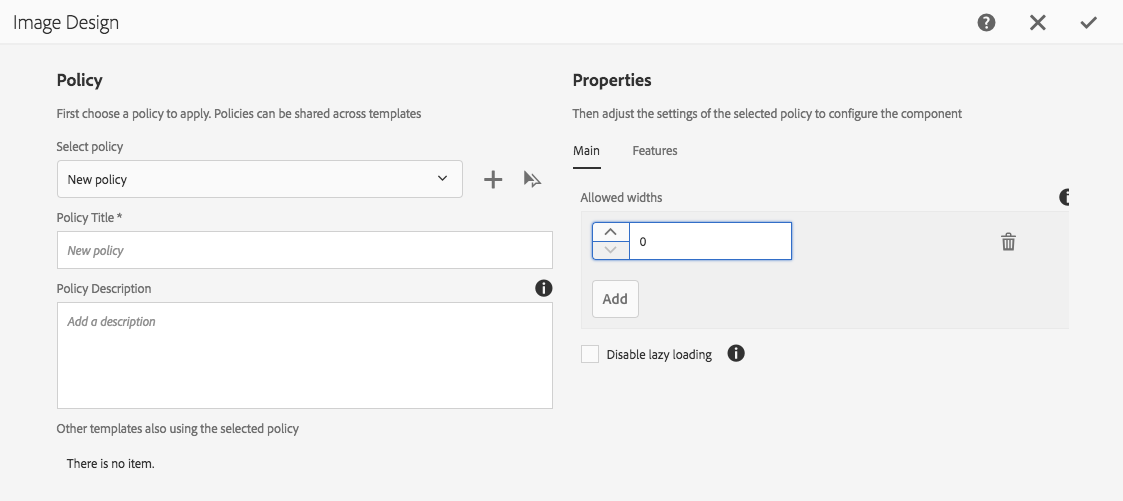The height and width of the screenshot is (501, 1123).
Task: Enable the Disable lazy loading checkbox
Action: coord(590,354)
